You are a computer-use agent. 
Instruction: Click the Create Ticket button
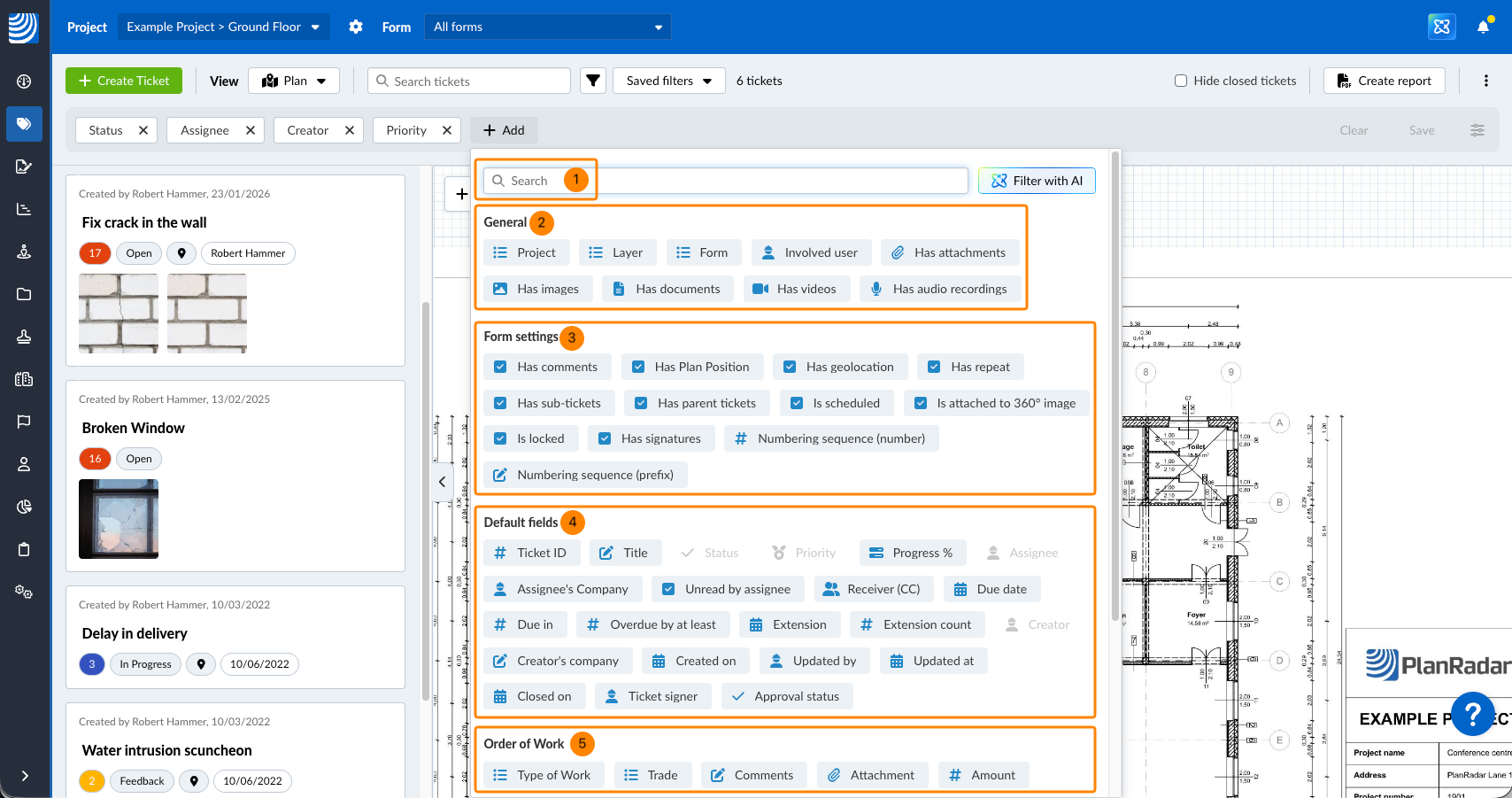[124, 81]
